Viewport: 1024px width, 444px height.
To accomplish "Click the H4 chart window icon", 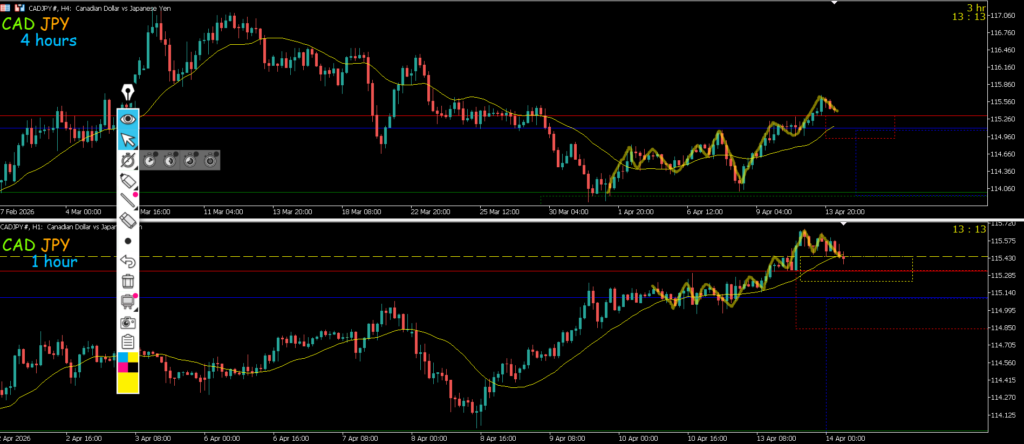I will pyautogui.click(x=6, y=7).
